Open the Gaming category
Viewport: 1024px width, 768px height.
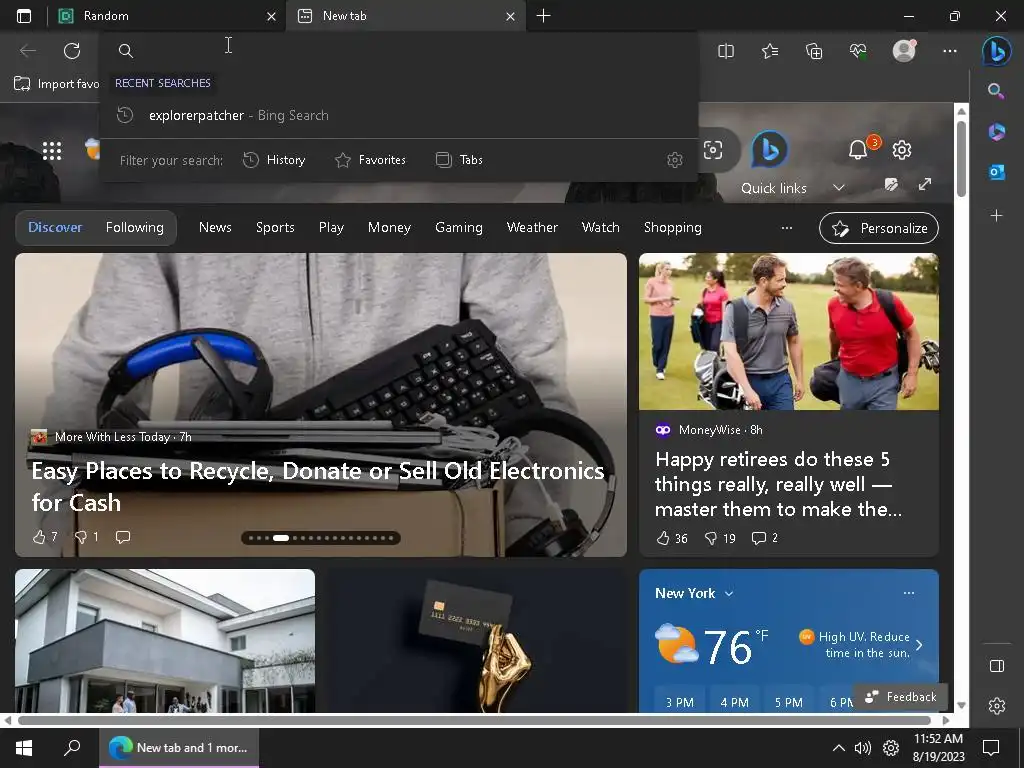click(458, 228)
